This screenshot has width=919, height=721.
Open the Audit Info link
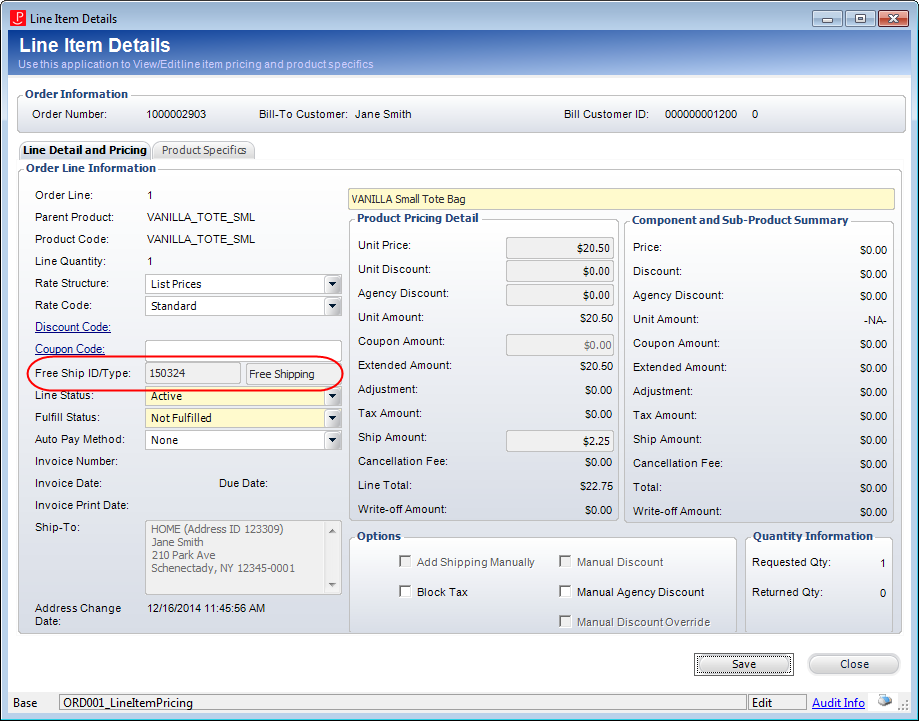pos(838,702)
